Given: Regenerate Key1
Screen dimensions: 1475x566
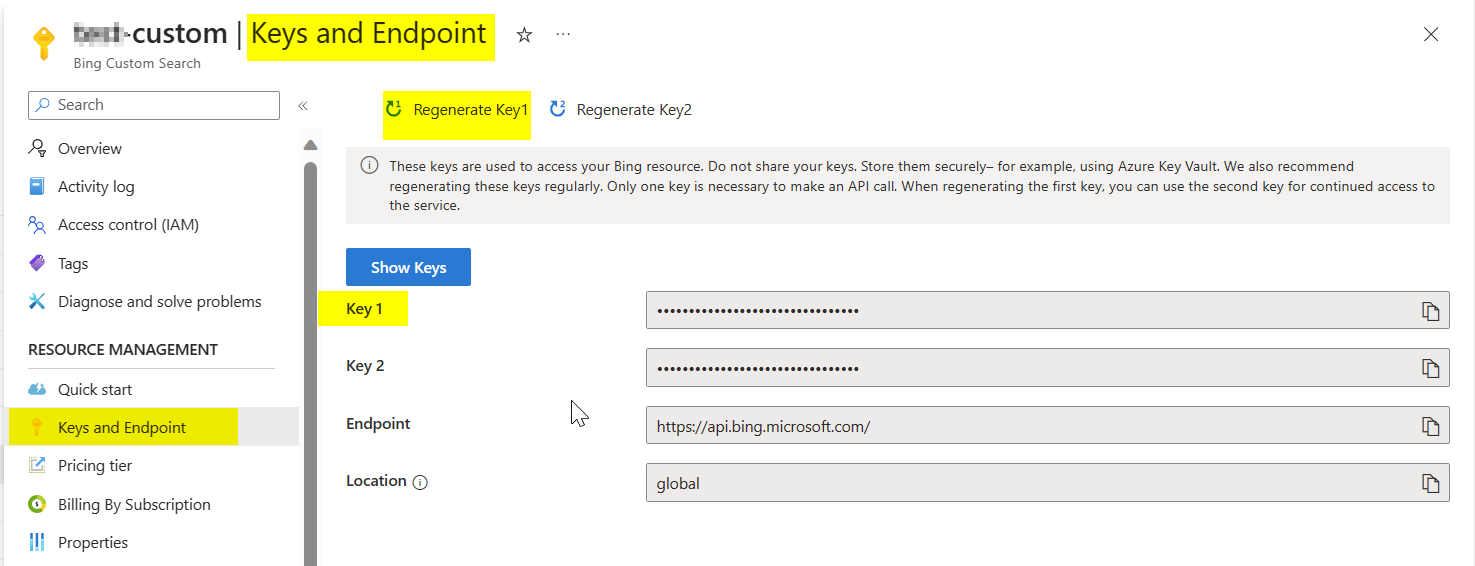Looking at the screenshot, I should (x=457, y=110).
